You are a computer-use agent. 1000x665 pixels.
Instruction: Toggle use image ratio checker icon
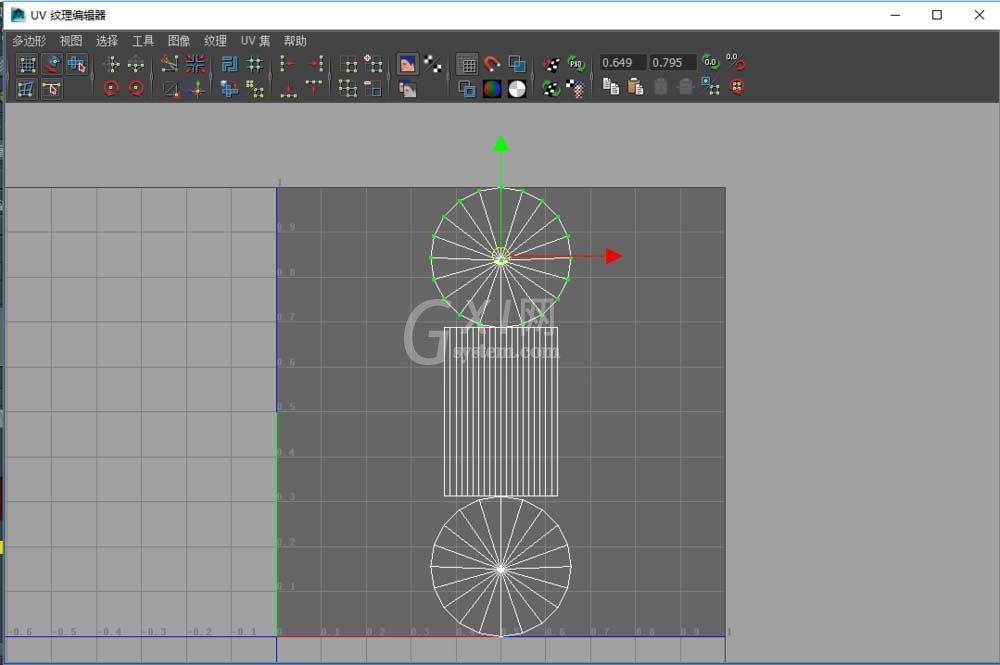click(x=576, y=89)
